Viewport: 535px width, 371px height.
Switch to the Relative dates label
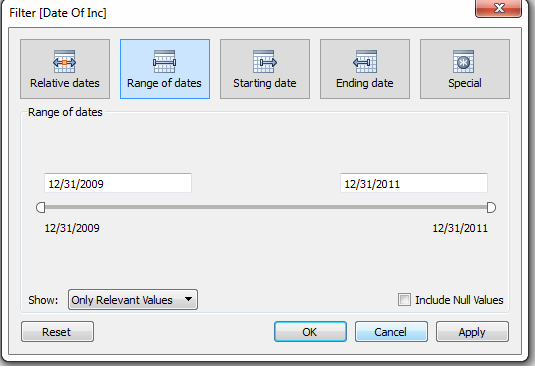pos(65,83)
